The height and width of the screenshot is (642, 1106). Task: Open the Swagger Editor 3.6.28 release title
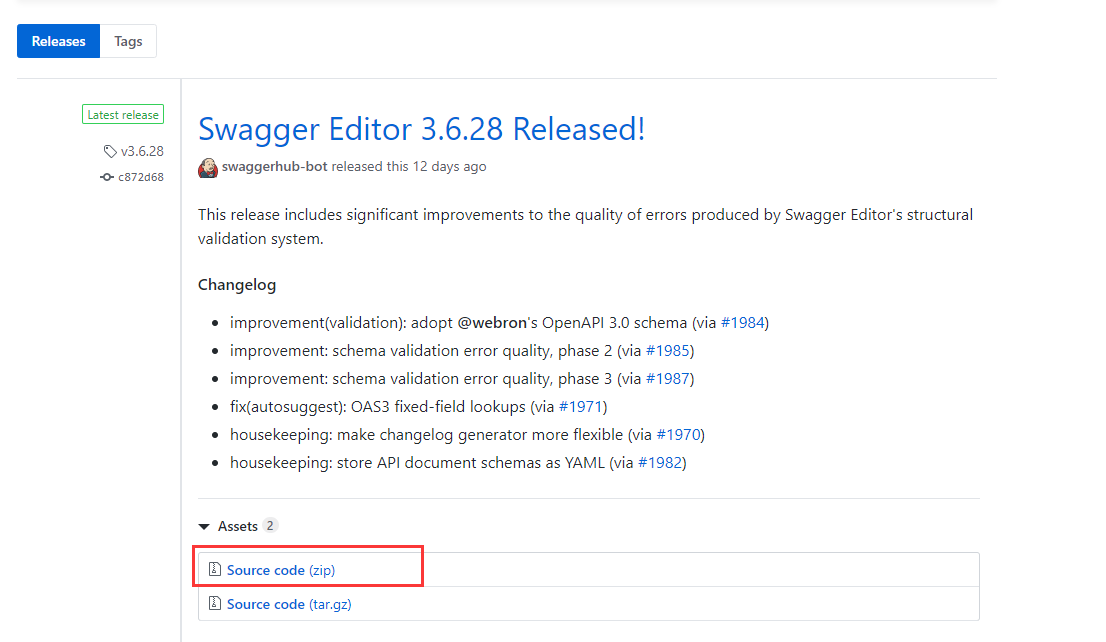(421, 130)
